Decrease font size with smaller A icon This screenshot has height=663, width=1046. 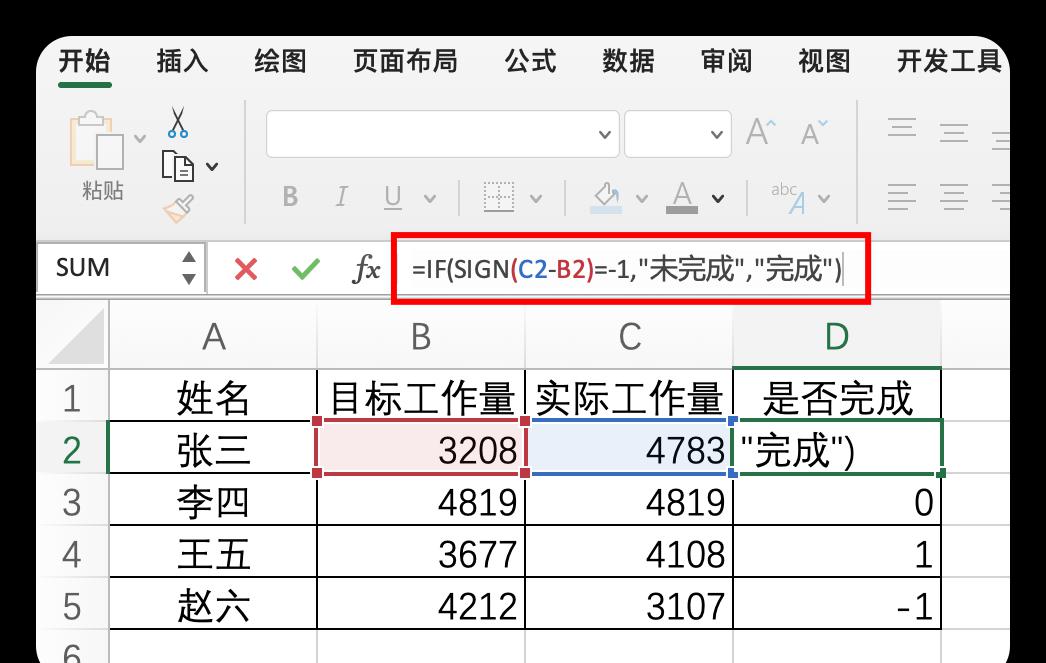pyautogui.click(x=814, y=133)
